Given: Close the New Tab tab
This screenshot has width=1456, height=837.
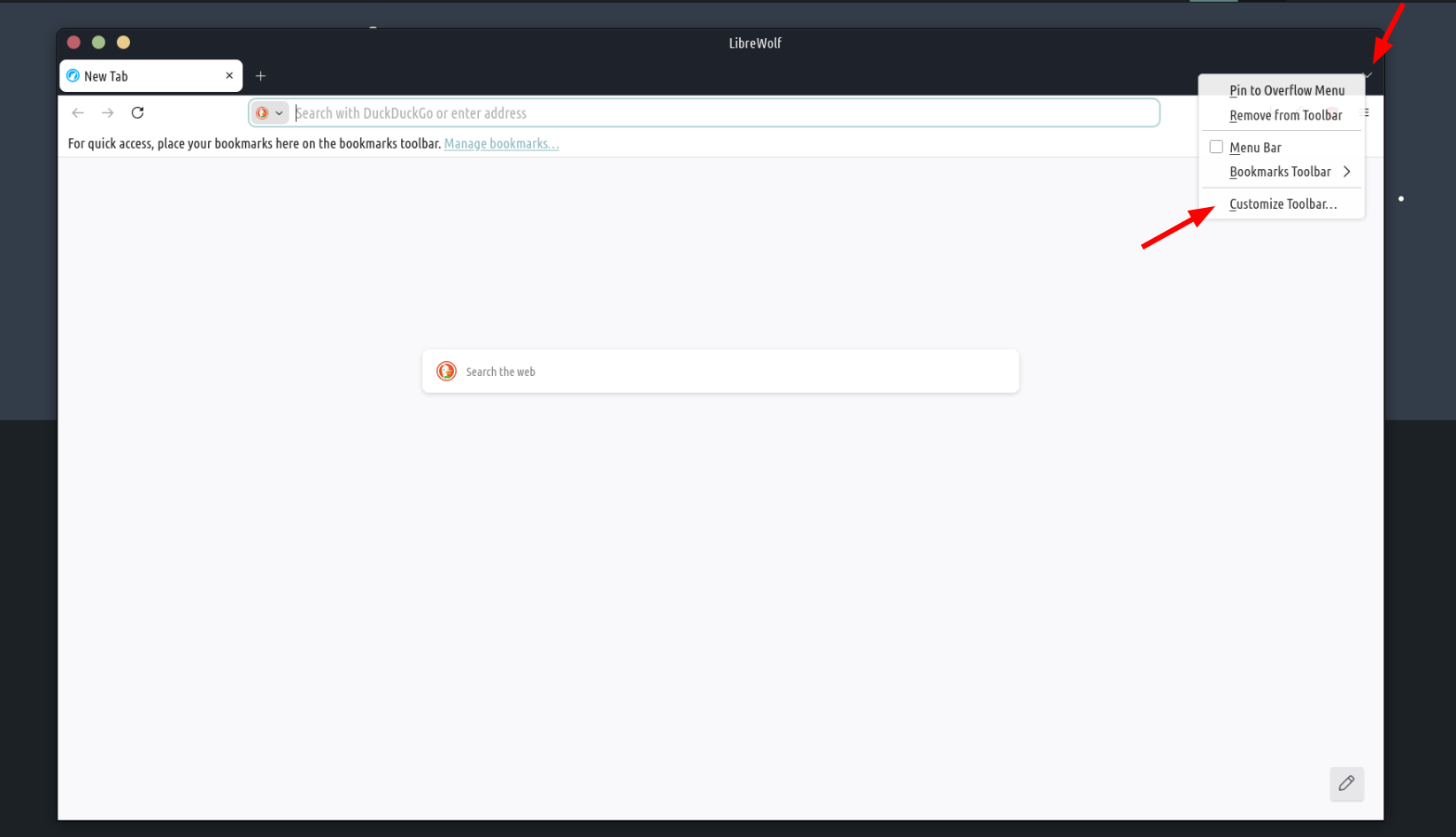Looking at the screenshot, I should 229,76.
